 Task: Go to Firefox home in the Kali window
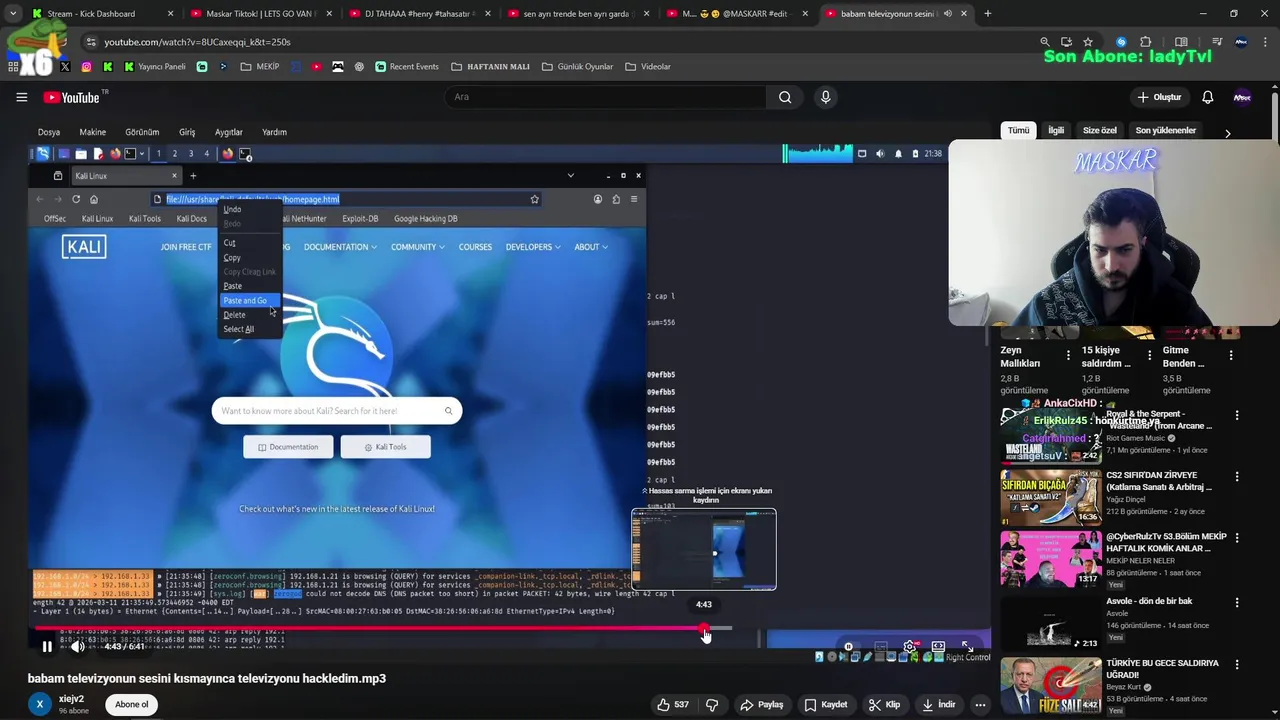click(x=94, y=199)
